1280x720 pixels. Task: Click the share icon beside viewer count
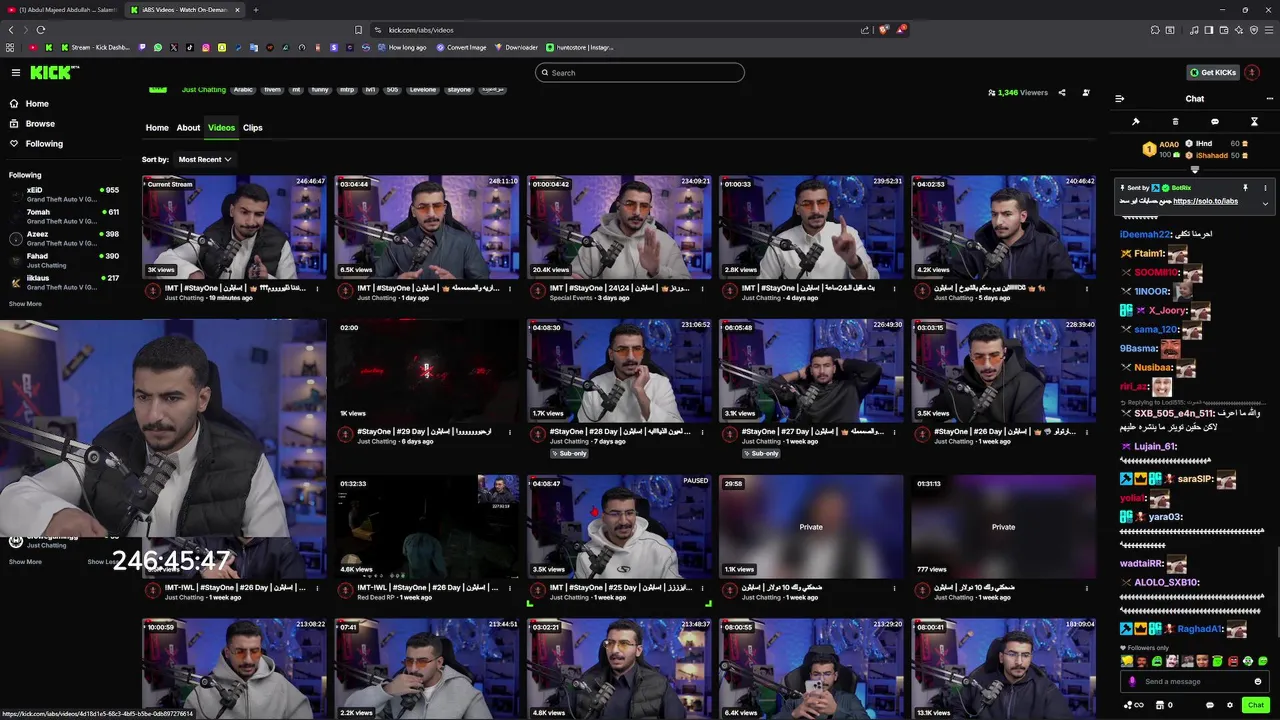click(x=1062, y=92)
